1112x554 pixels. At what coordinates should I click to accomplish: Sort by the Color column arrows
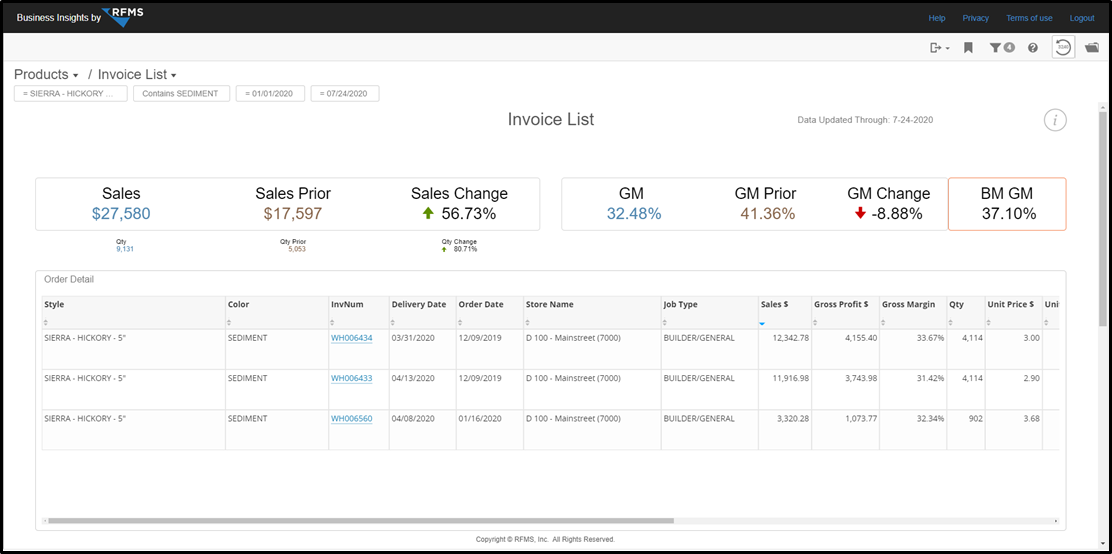[230, 323]
